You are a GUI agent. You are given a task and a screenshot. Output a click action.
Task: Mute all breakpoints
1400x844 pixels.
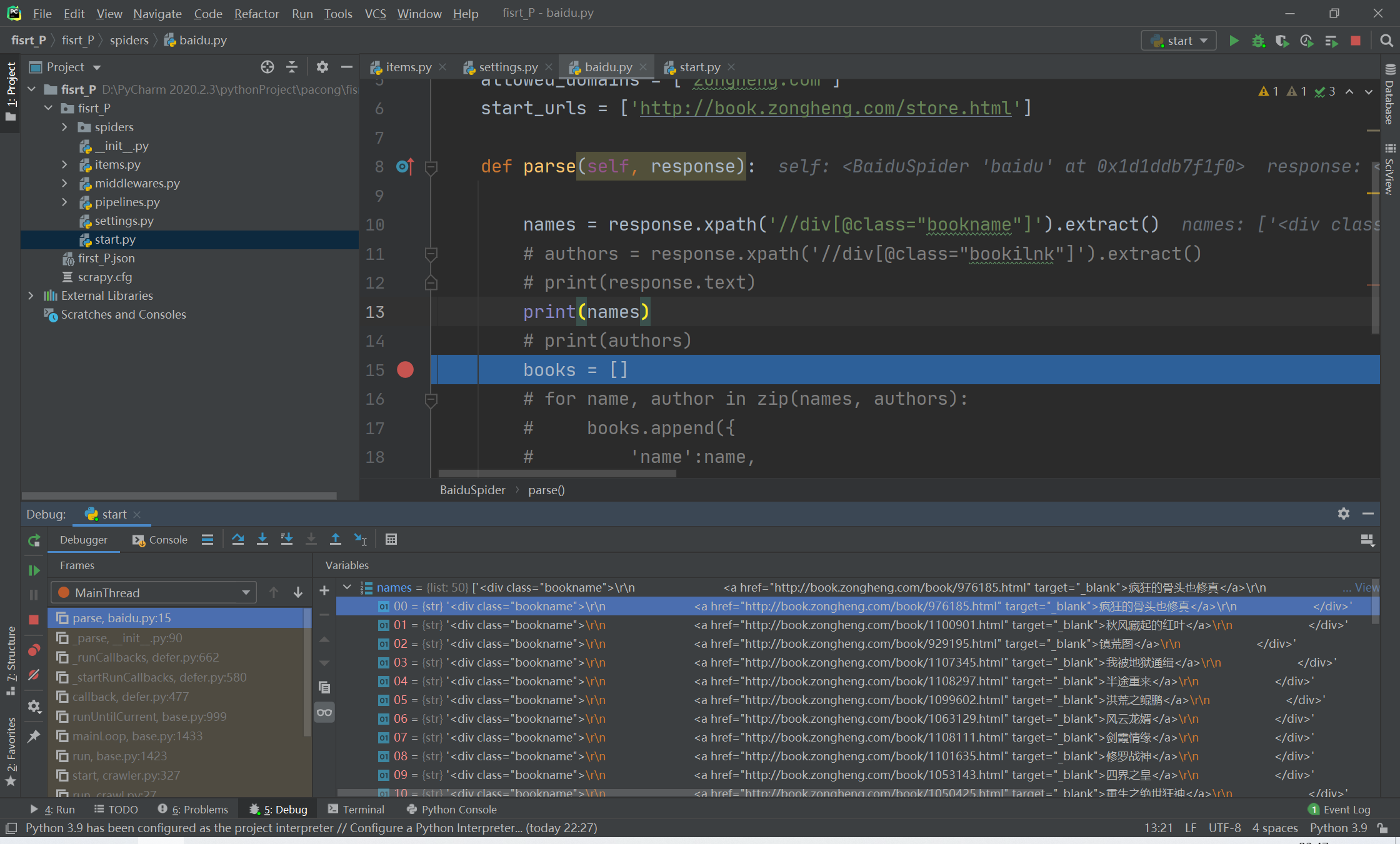[x=34, y=675]
